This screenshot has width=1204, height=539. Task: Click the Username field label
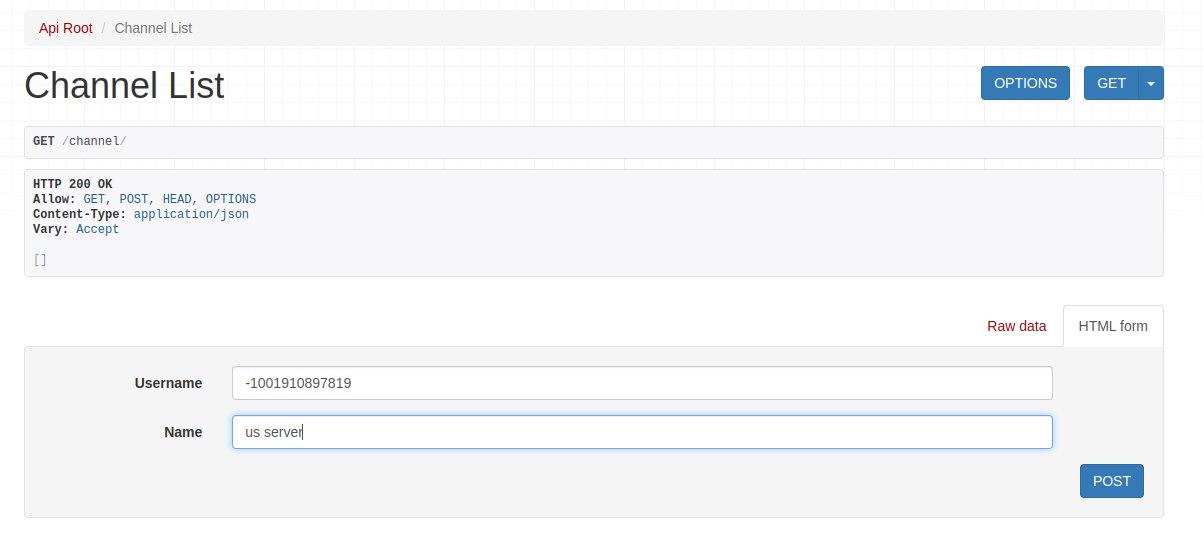(168, 383)
